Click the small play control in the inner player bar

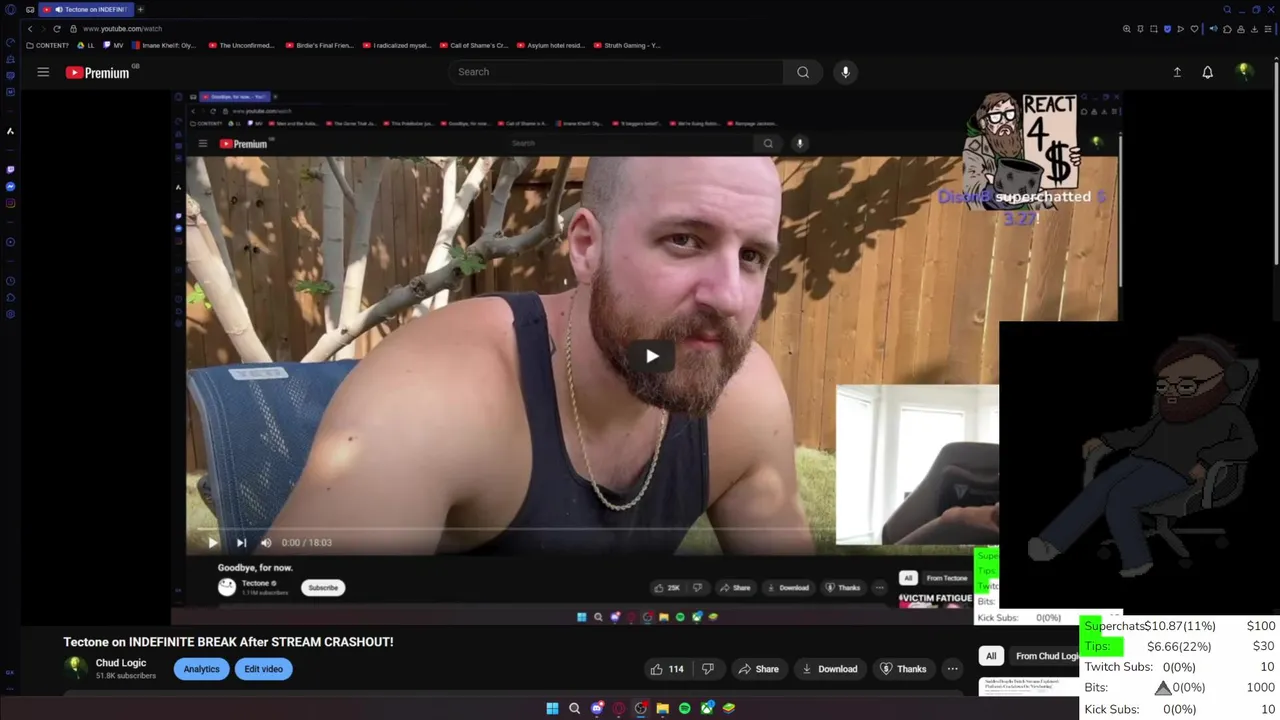pyautogui.click(x=212, y=542)
